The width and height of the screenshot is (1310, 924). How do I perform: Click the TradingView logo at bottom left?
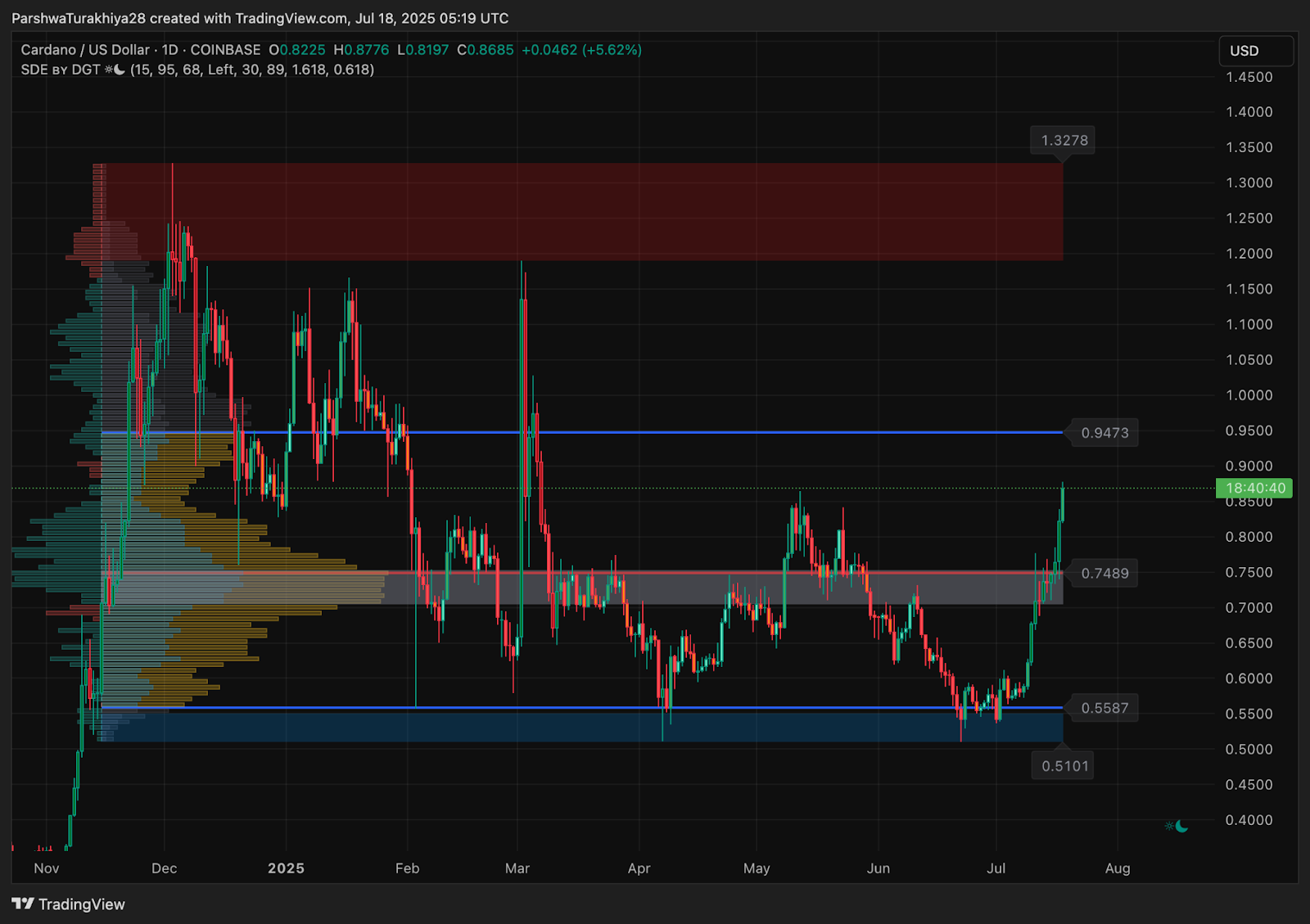click(69, 904)
